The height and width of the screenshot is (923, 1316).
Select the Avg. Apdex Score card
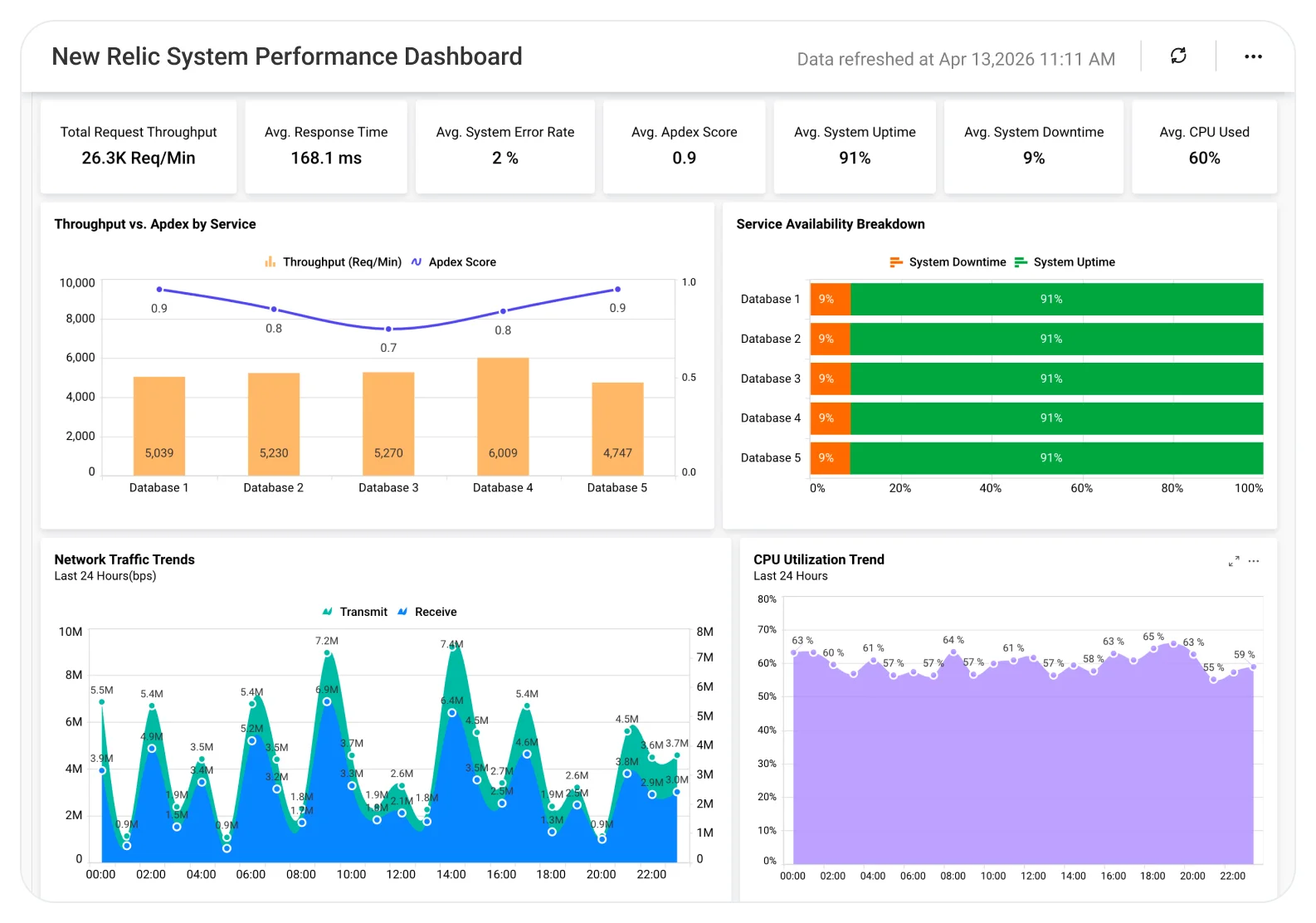click(685, 147)
